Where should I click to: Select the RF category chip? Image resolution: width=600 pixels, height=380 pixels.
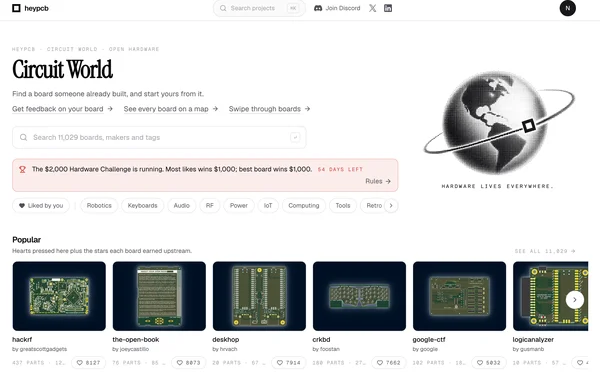[210, 205]
